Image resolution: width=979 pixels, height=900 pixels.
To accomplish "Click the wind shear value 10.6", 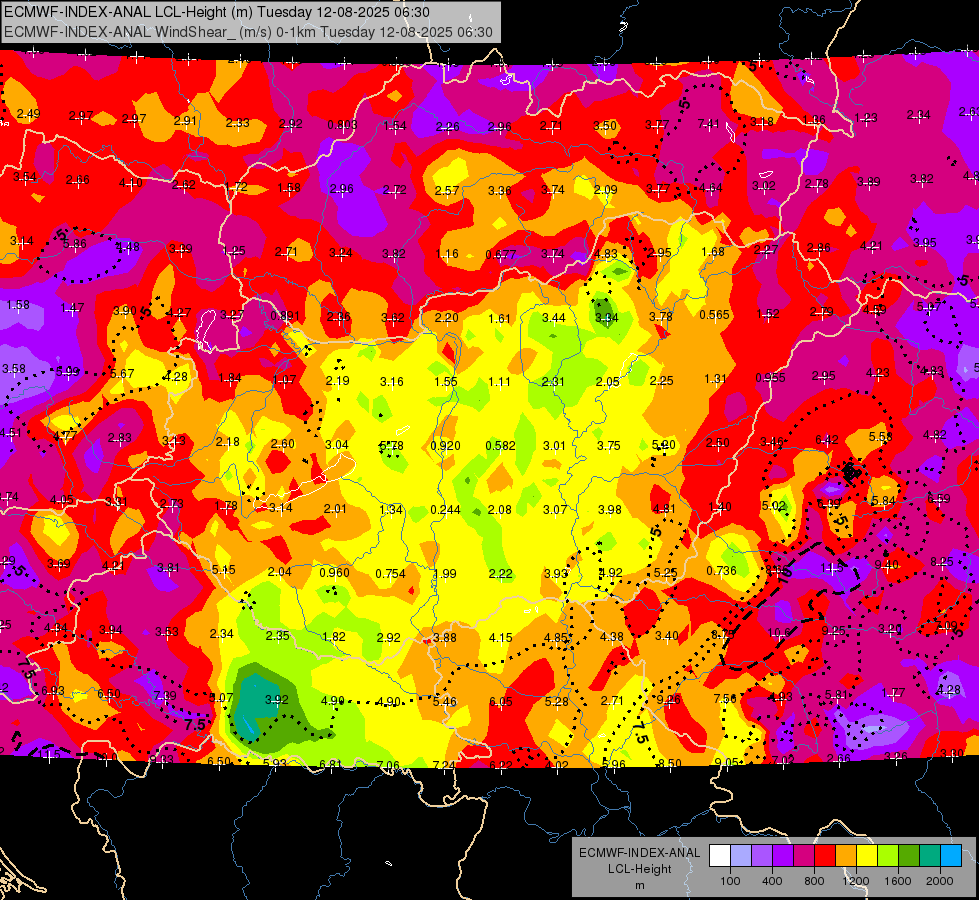I will [778, 633].
